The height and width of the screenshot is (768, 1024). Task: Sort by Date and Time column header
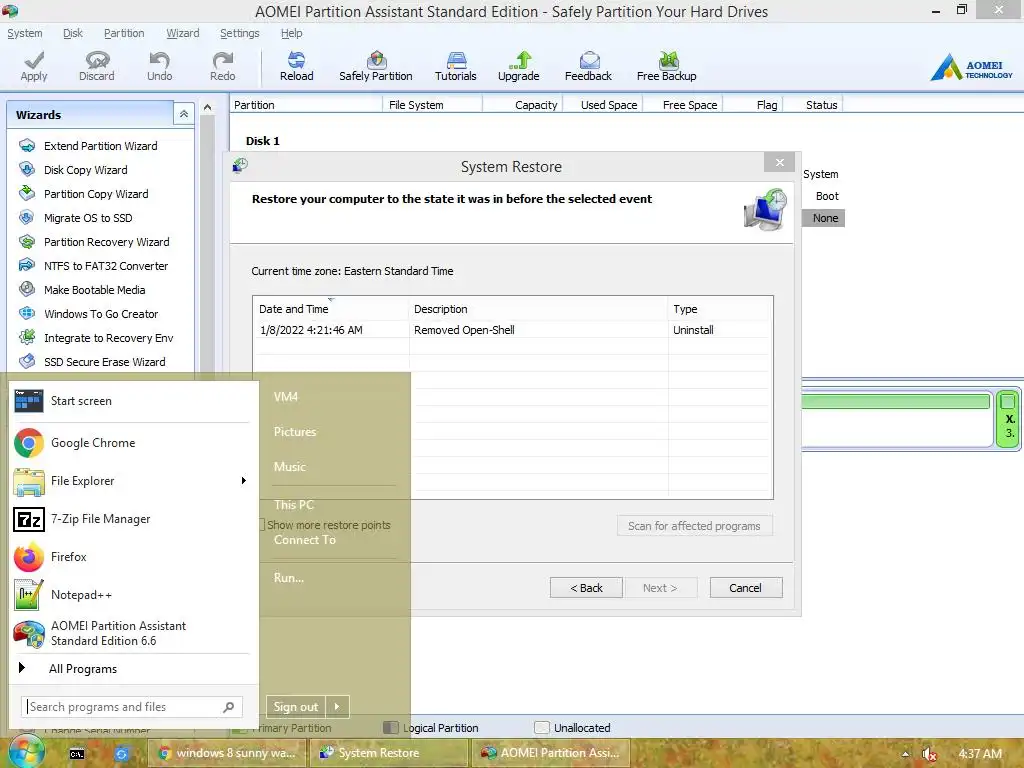[330, 309]
